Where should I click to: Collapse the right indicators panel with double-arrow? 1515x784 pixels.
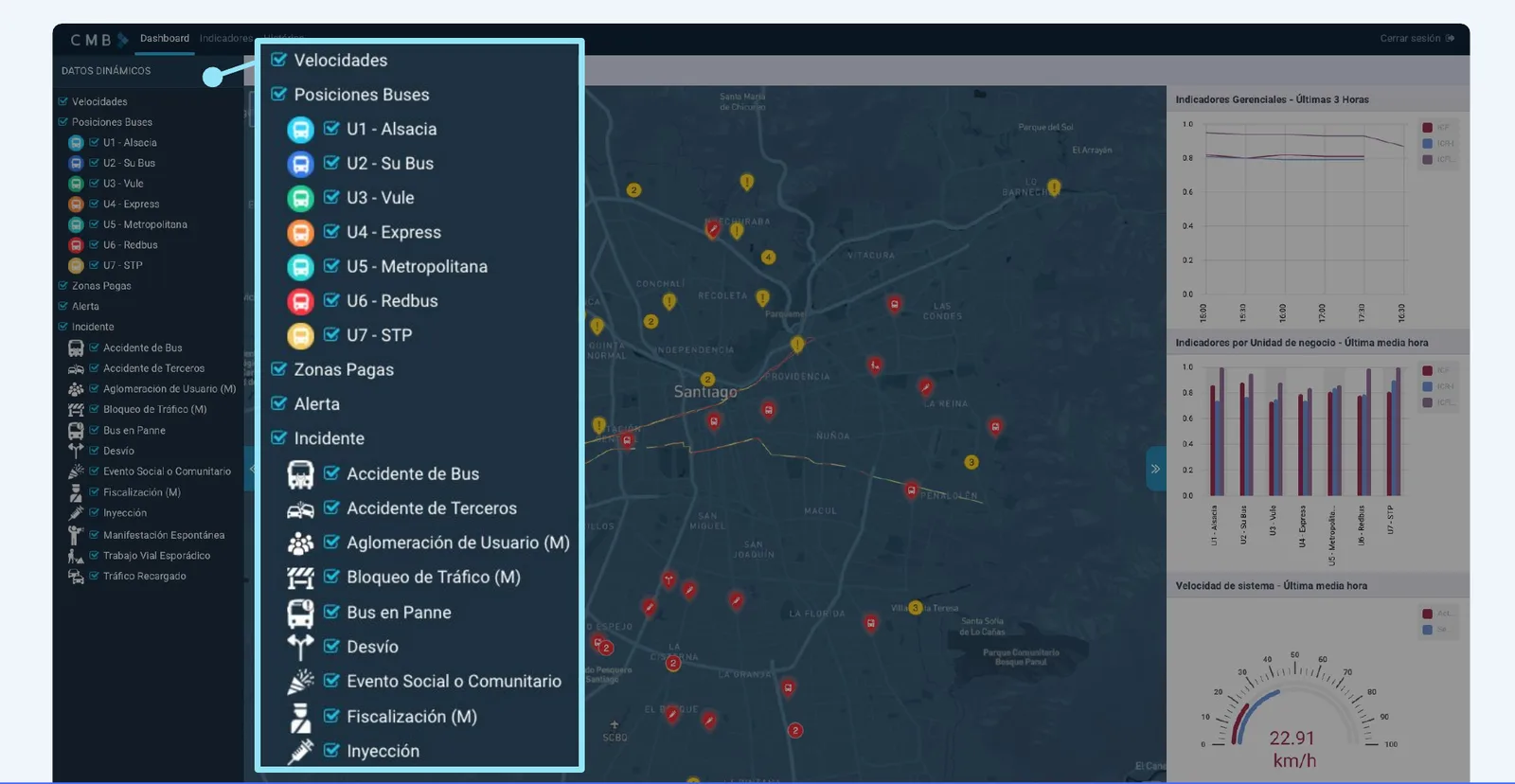[x=1155, y=469]
